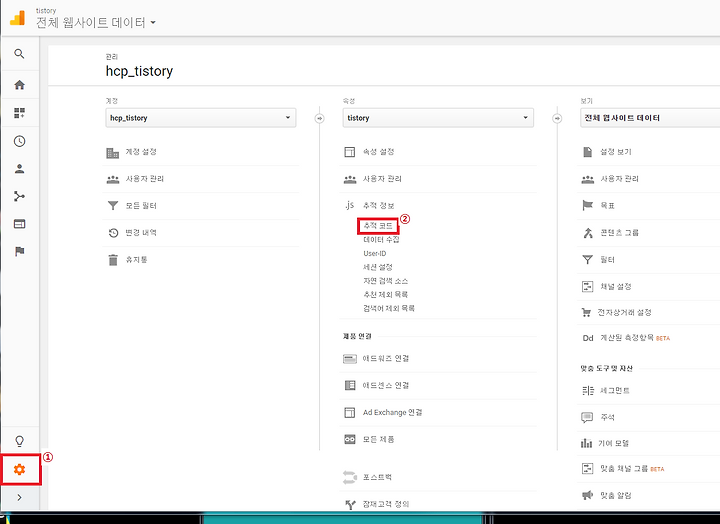Open the 세션 설정 link
This screenshot has height=524, width=720.
378,267
